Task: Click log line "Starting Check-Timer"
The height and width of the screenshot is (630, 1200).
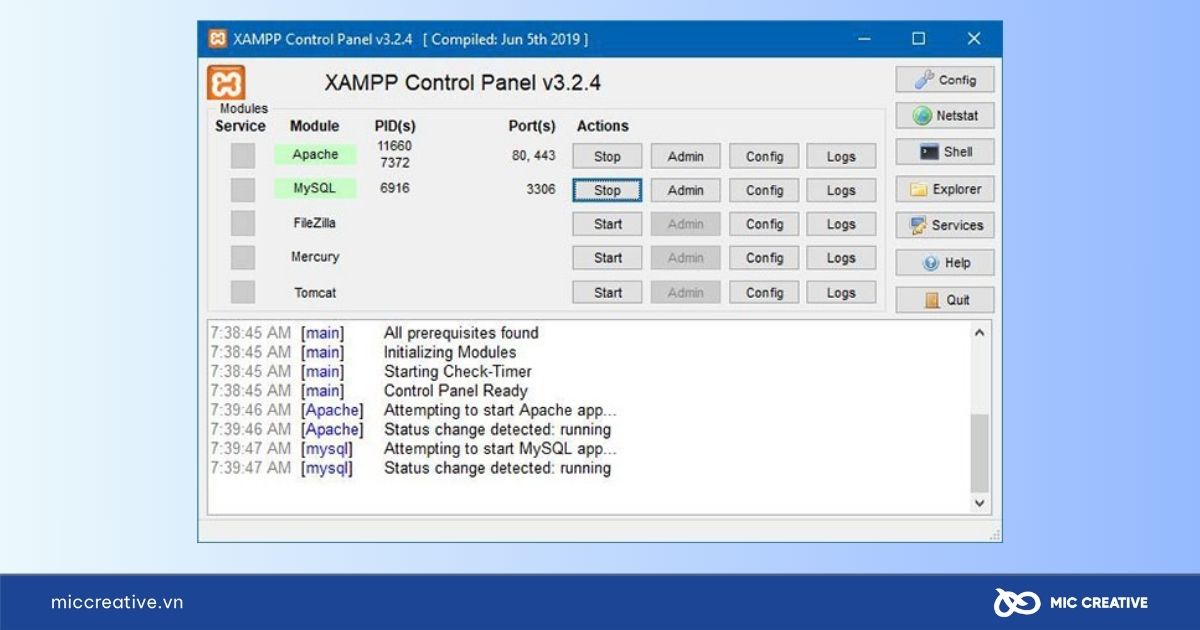Action: tap(458, 372)
